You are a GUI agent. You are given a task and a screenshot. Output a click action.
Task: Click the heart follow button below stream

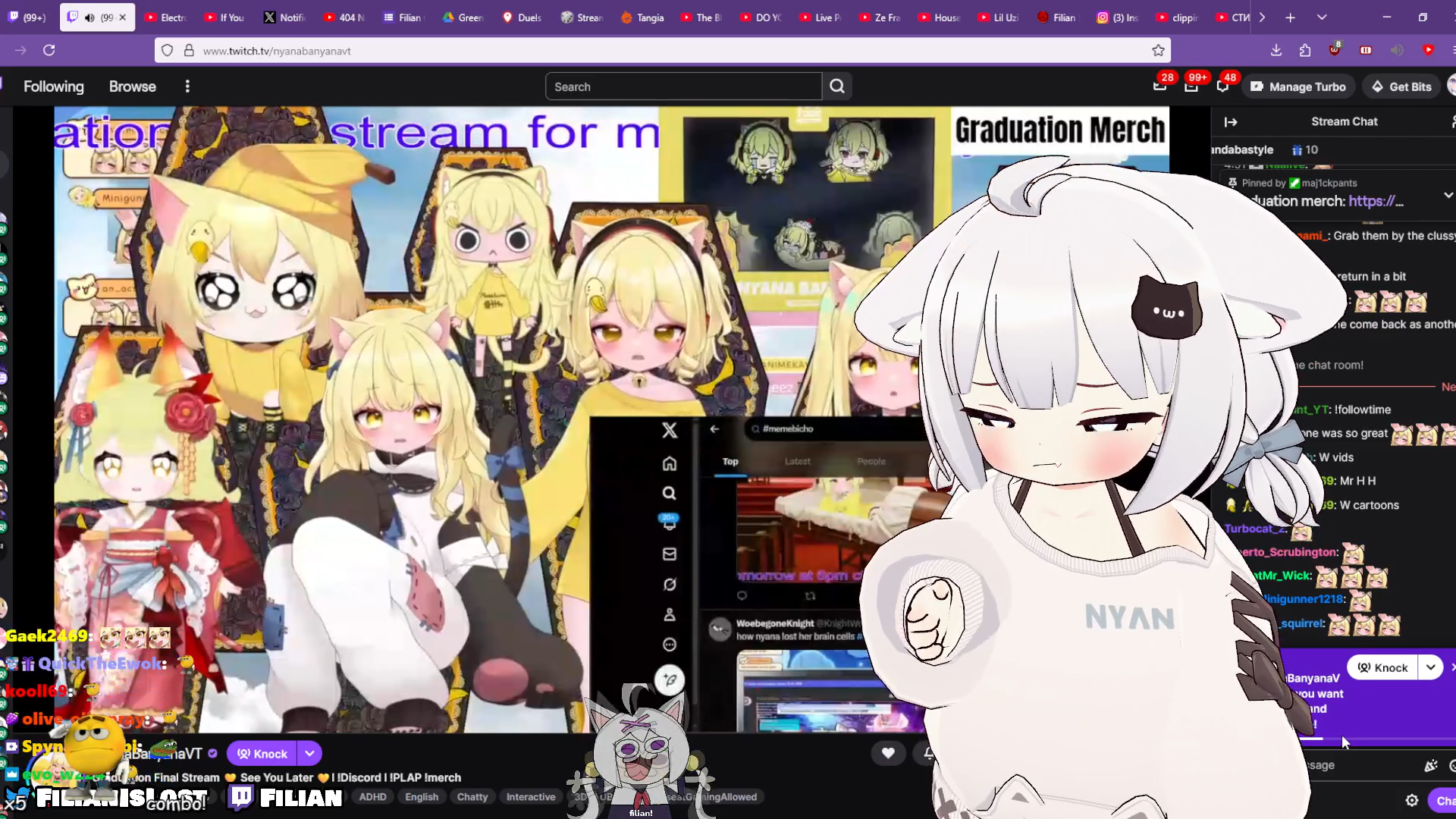(x=888, y=752)
